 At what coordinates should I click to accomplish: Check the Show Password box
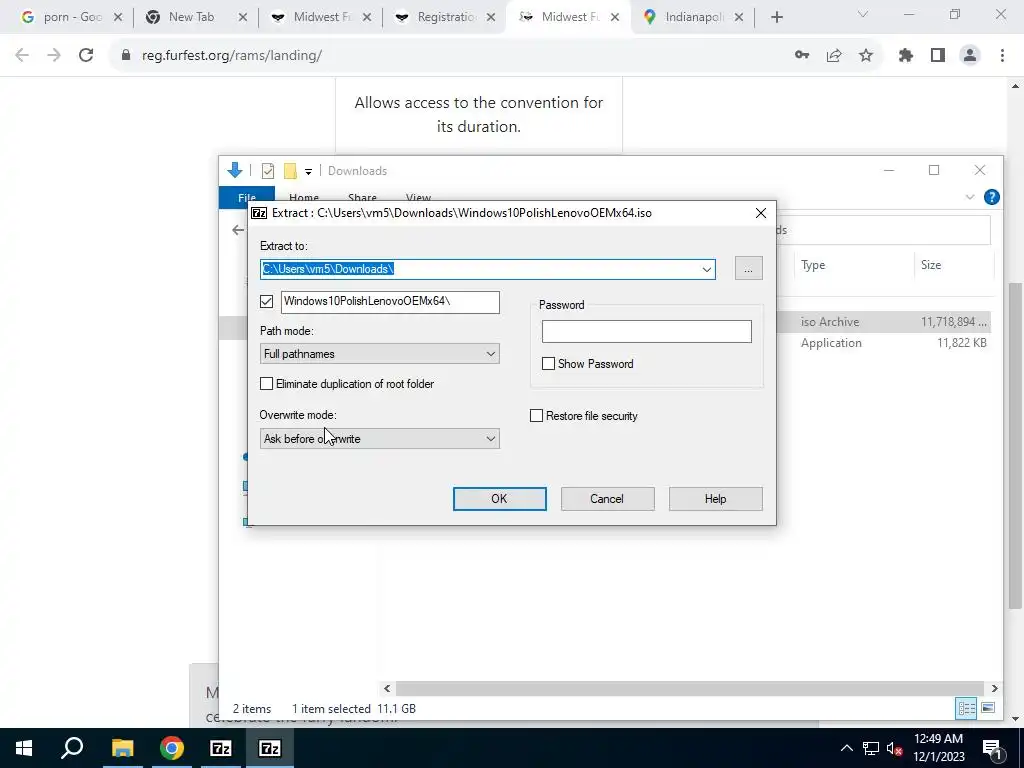(549, 364)
